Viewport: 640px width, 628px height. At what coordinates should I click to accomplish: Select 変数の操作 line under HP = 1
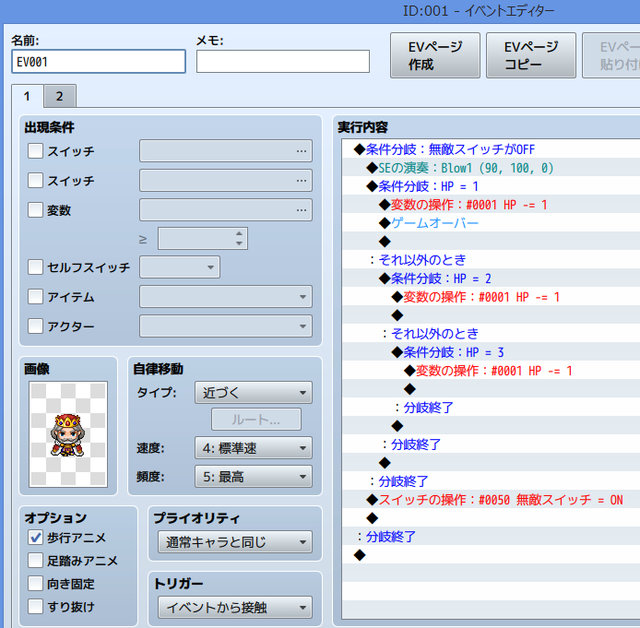click(491, 204)
